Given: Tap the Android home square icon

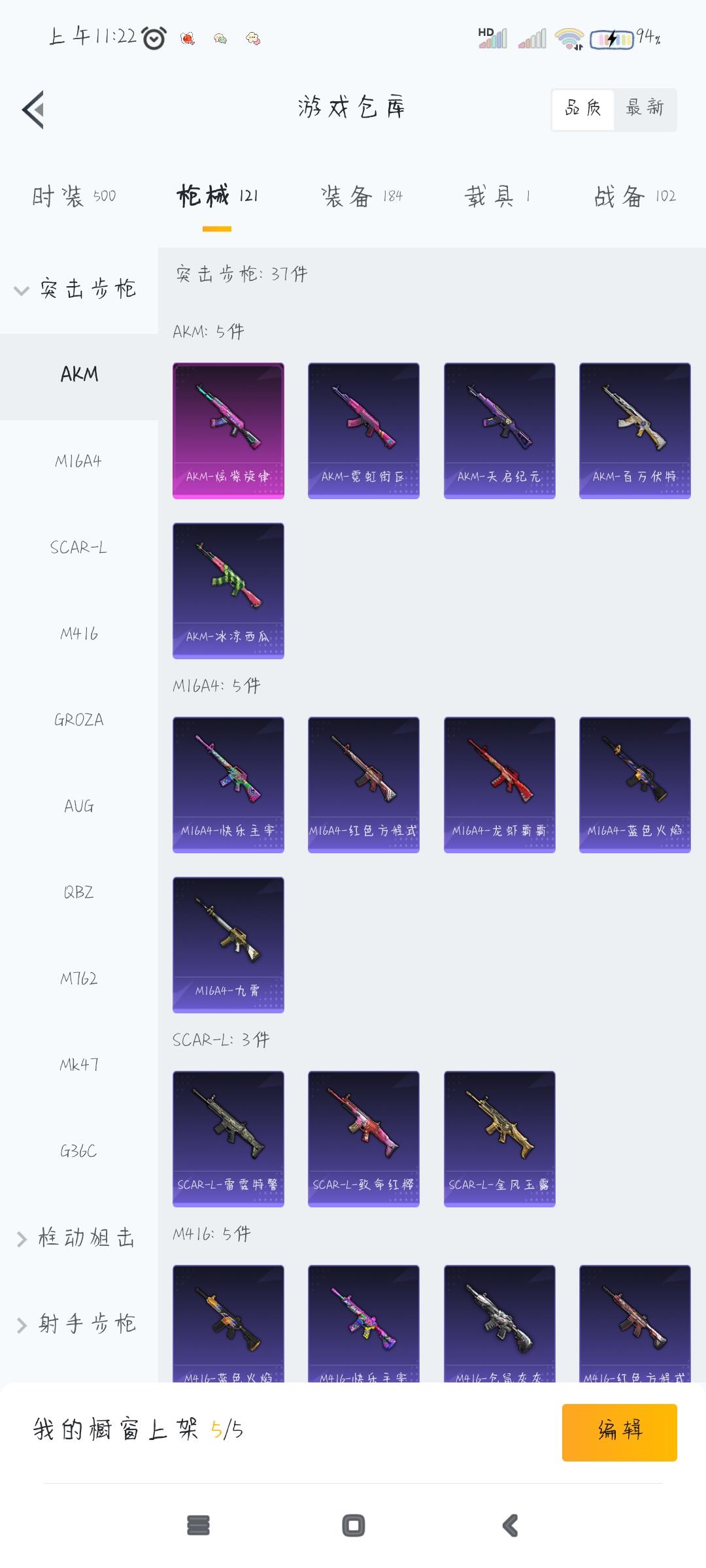Looking at the screenshot, I should click(354, 1526).
